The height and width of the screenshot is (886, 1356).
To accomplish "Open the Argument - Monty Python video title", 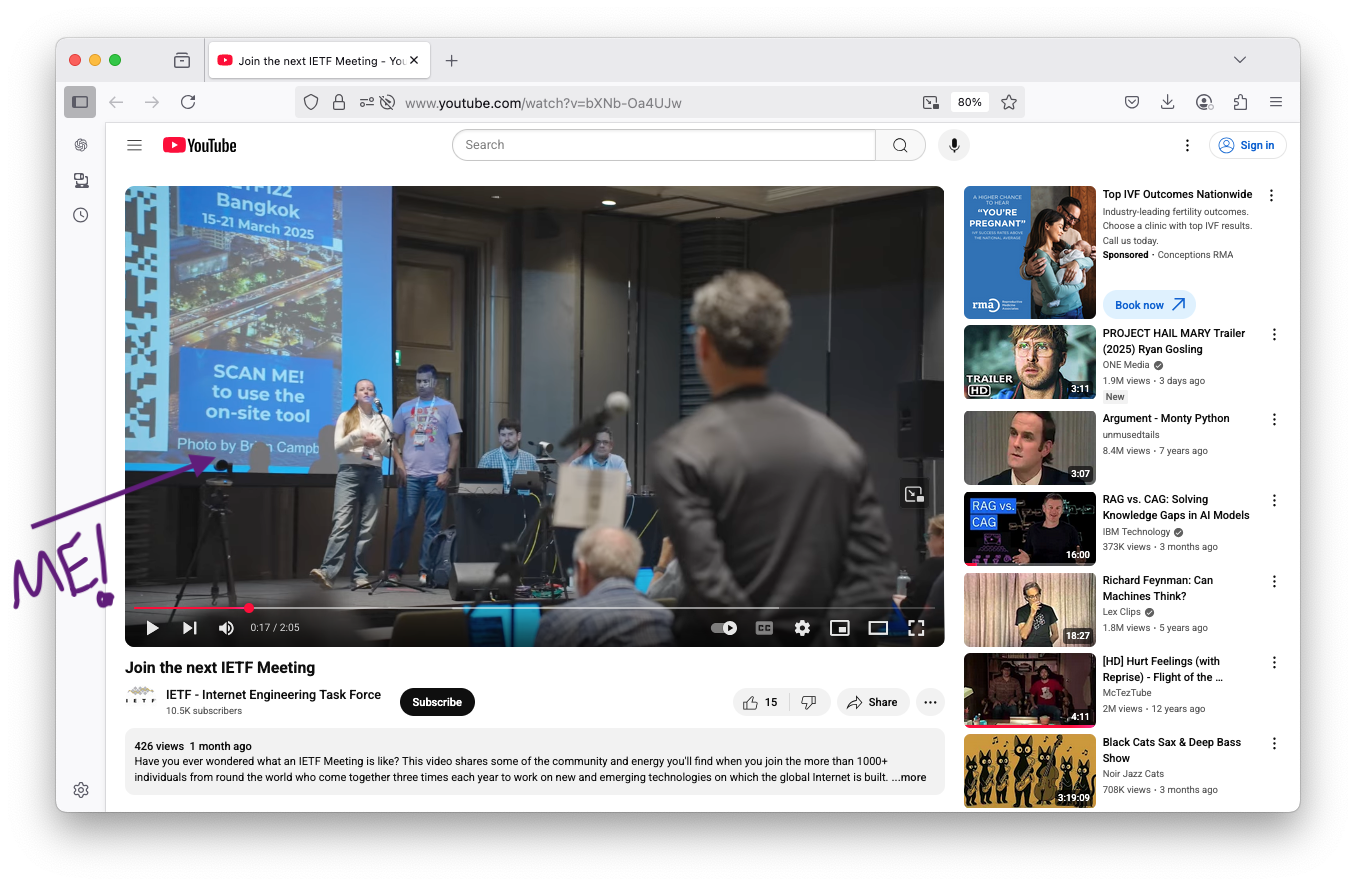I will 1166,419.
